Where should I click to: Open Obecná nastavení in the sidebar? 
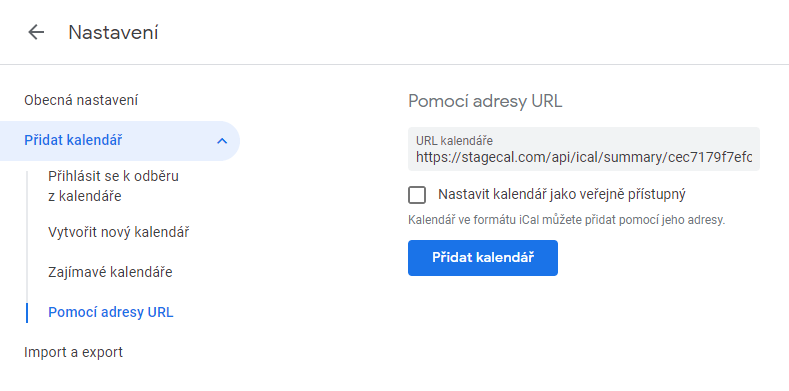coord(81,100)
